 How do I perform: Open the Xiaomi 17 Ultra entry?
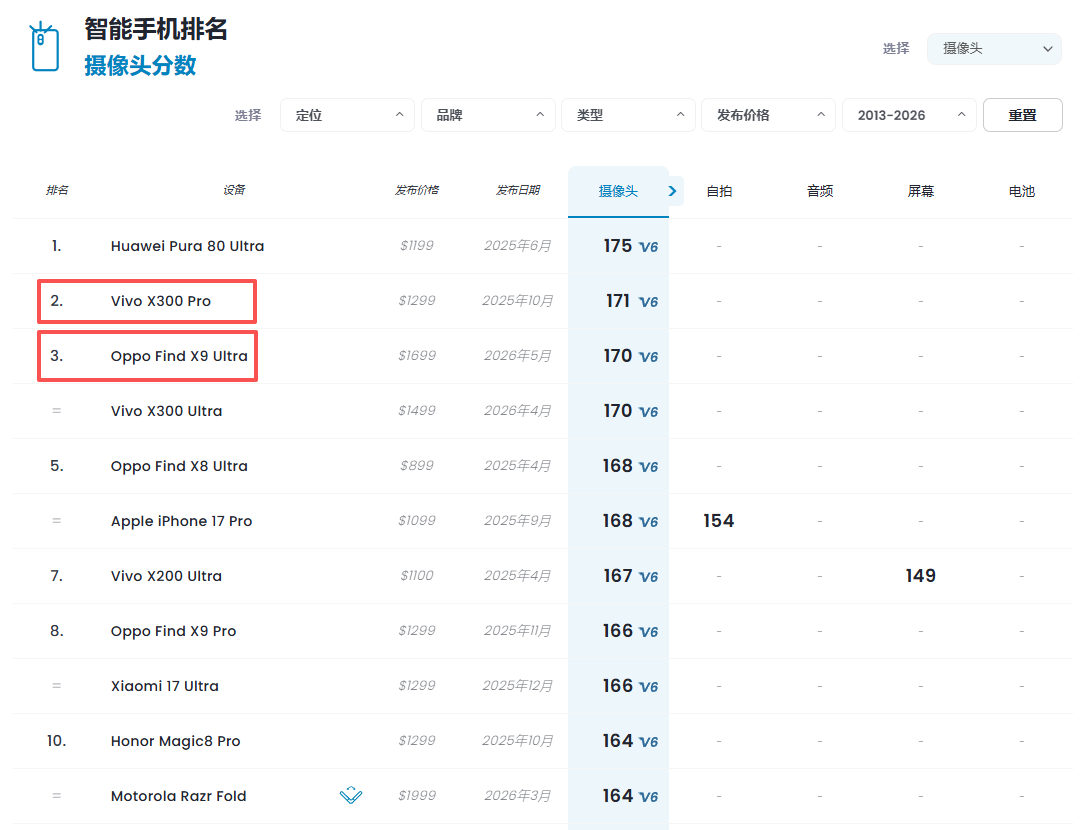[164, 686]
